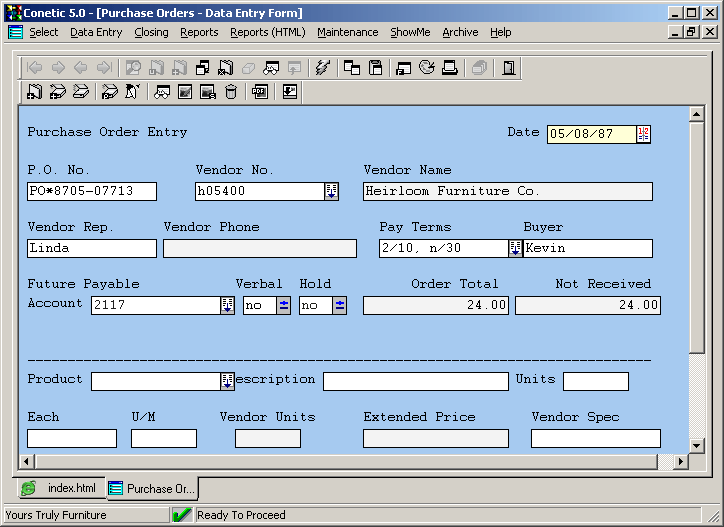Switch to the index.html tab
724x527 pixels.
[61, 488]
